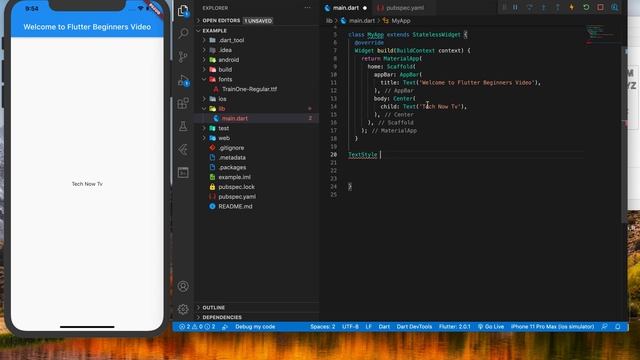The image size is (640, 360).
Task: Click errors and warnings status indicator
Action: (x=197, y=327)
